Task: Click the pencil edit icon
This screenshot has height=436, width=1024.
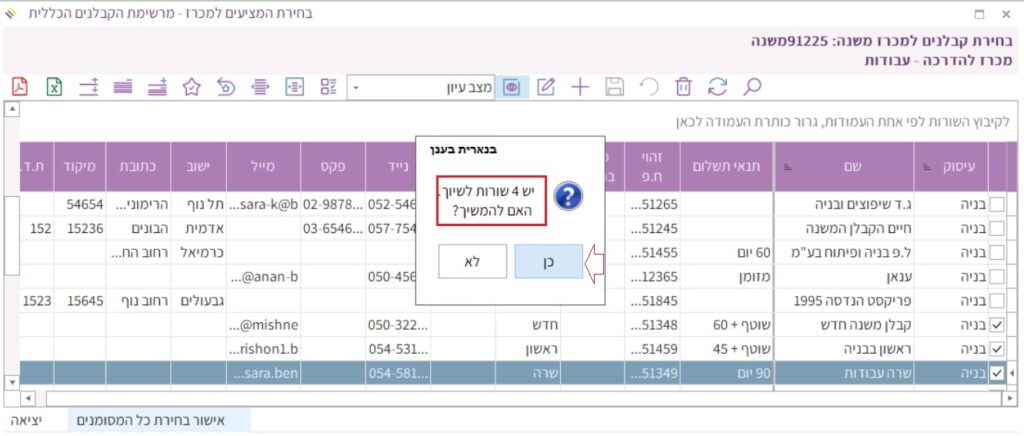Action: tap(546, 87)
